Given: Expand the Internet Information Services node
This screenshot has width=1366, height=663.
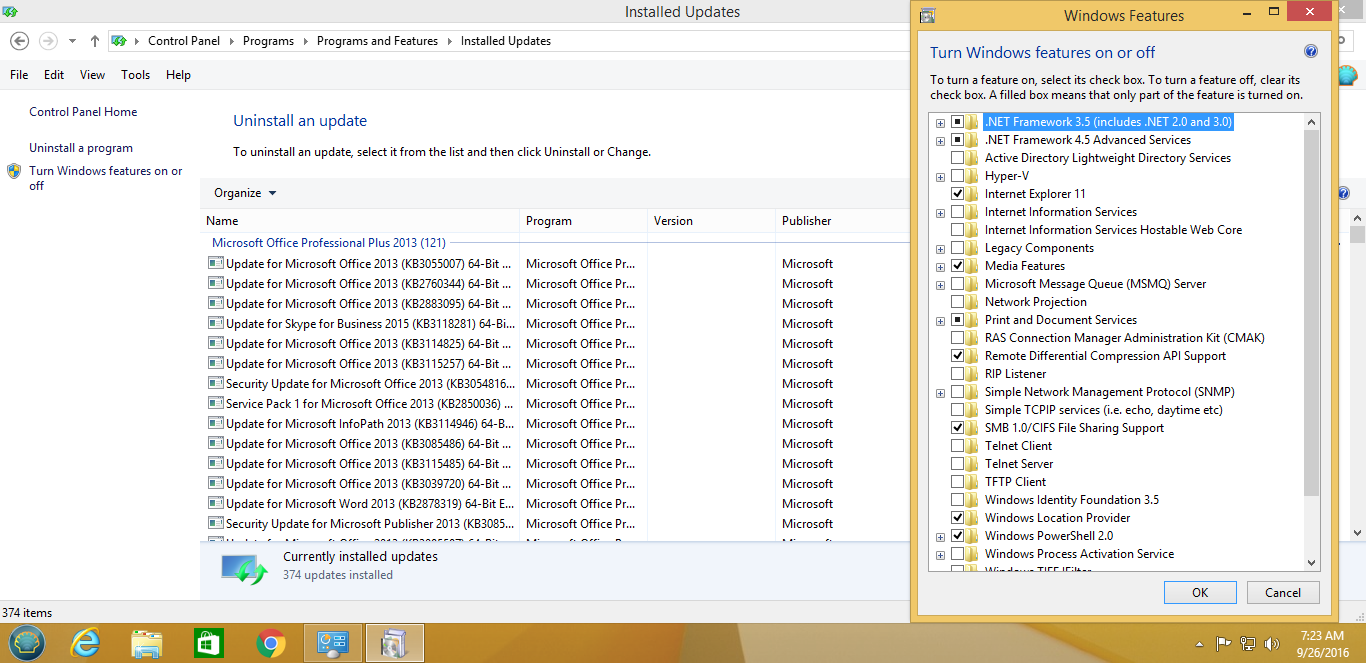Looking at the screenshot, I should pos(940,212).
